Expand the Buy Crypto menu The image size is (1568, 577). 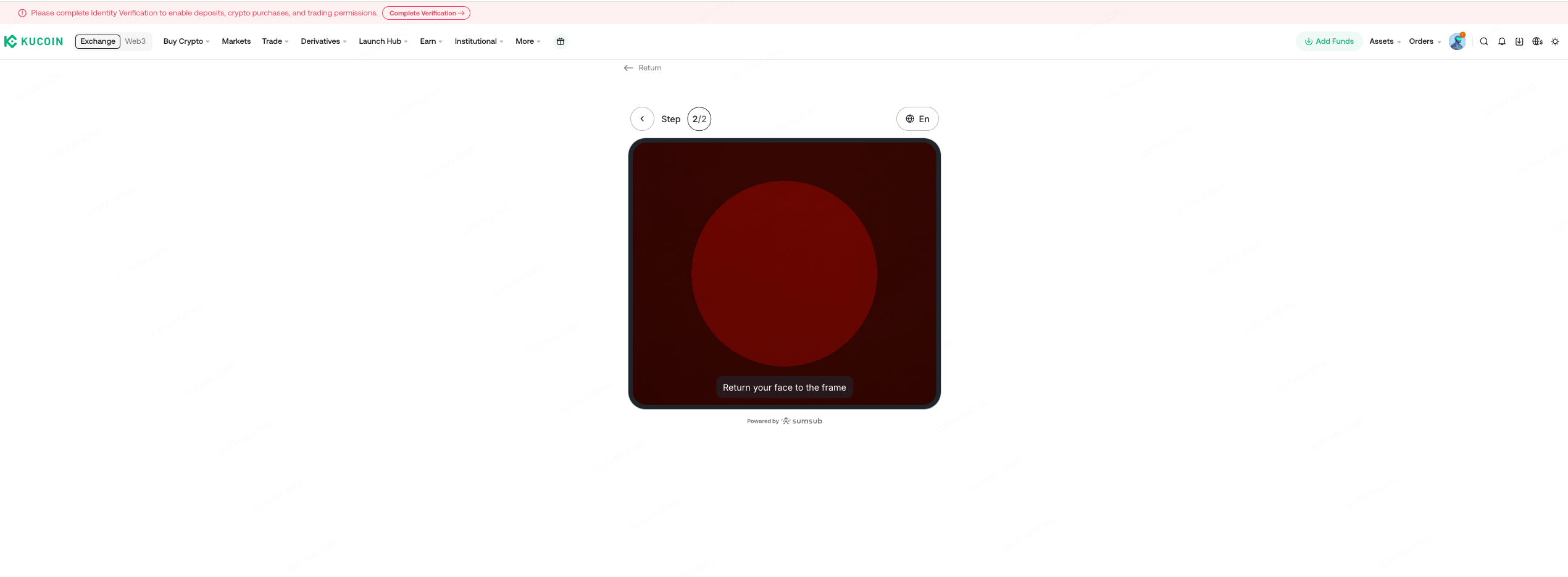point(186,41)
